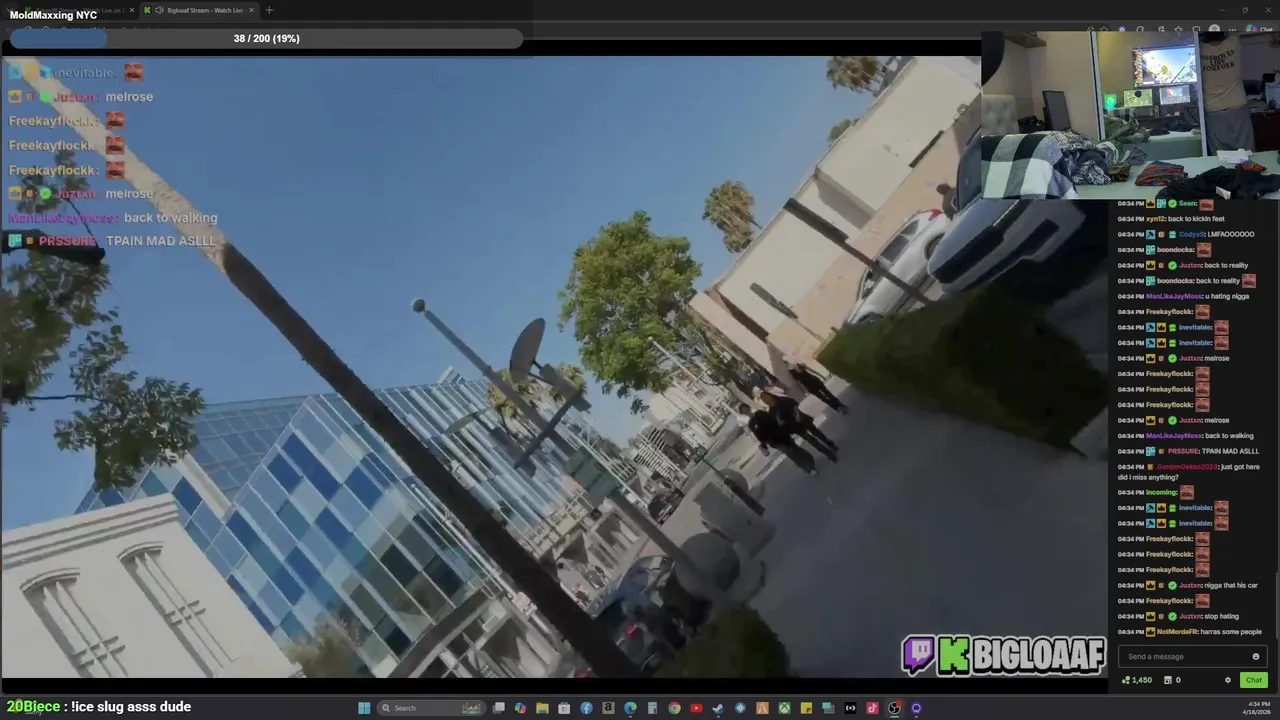
Task: Click xyn12 username in chat
Action: (1155, 219)
